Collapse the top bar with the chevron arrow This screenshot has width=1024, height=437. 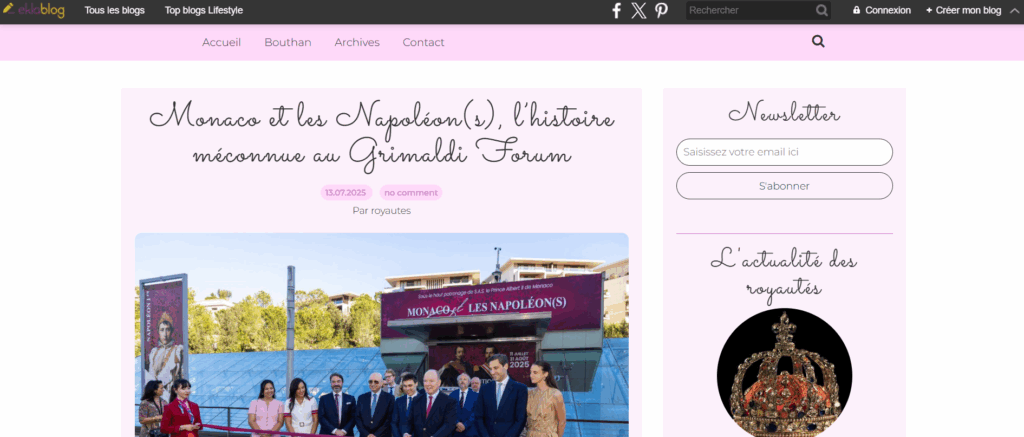coord(1014,10)
